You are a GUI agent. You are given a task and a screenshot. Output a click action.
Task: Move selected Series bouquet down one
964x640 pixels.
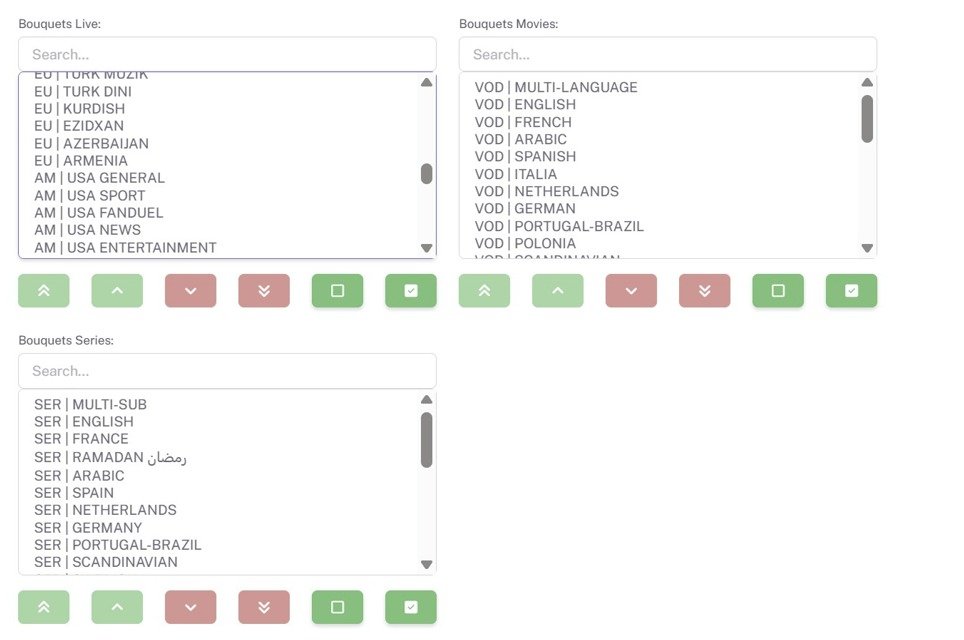coord(191,607)
